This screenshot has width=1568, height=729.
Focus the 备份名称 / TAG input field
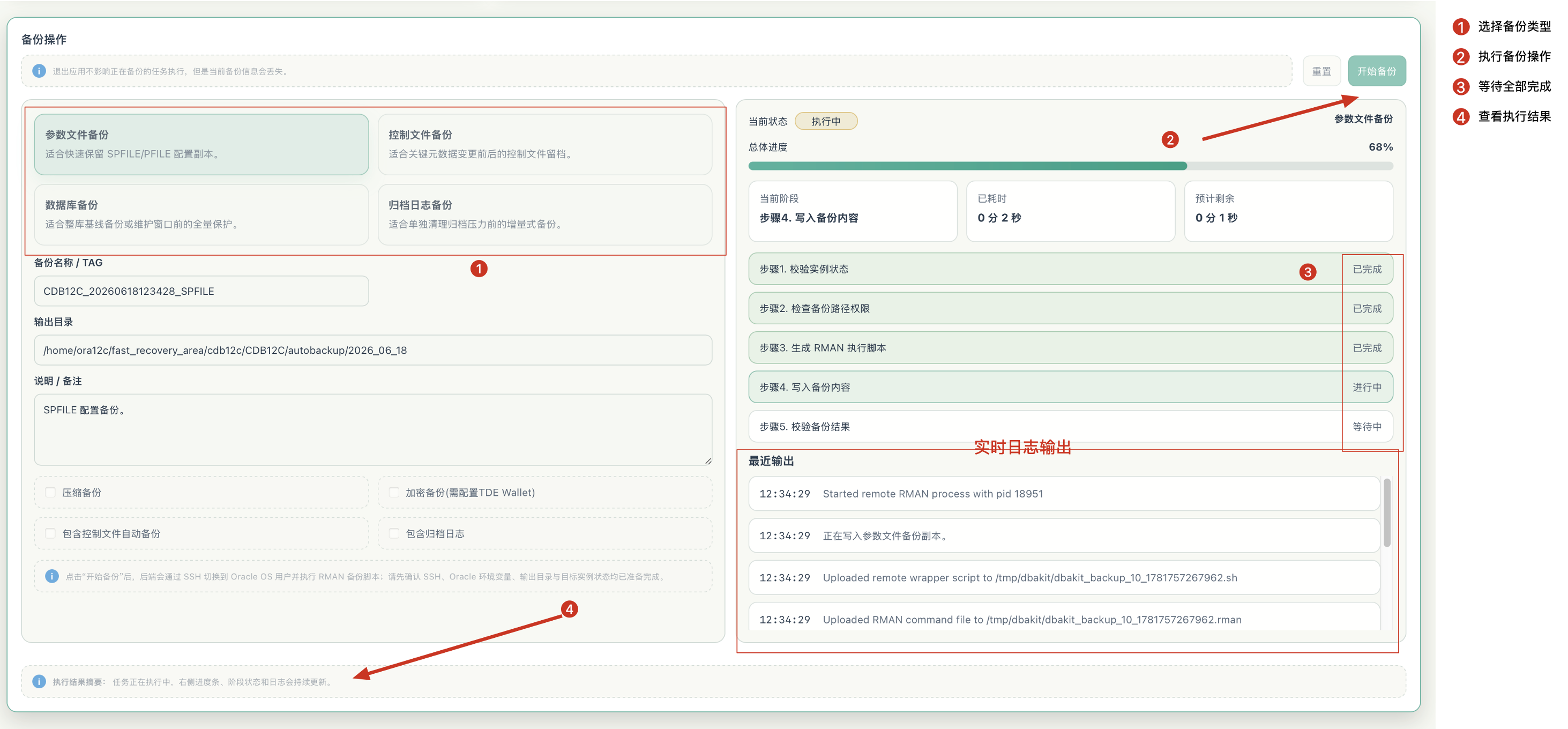(x=201, y=291)
